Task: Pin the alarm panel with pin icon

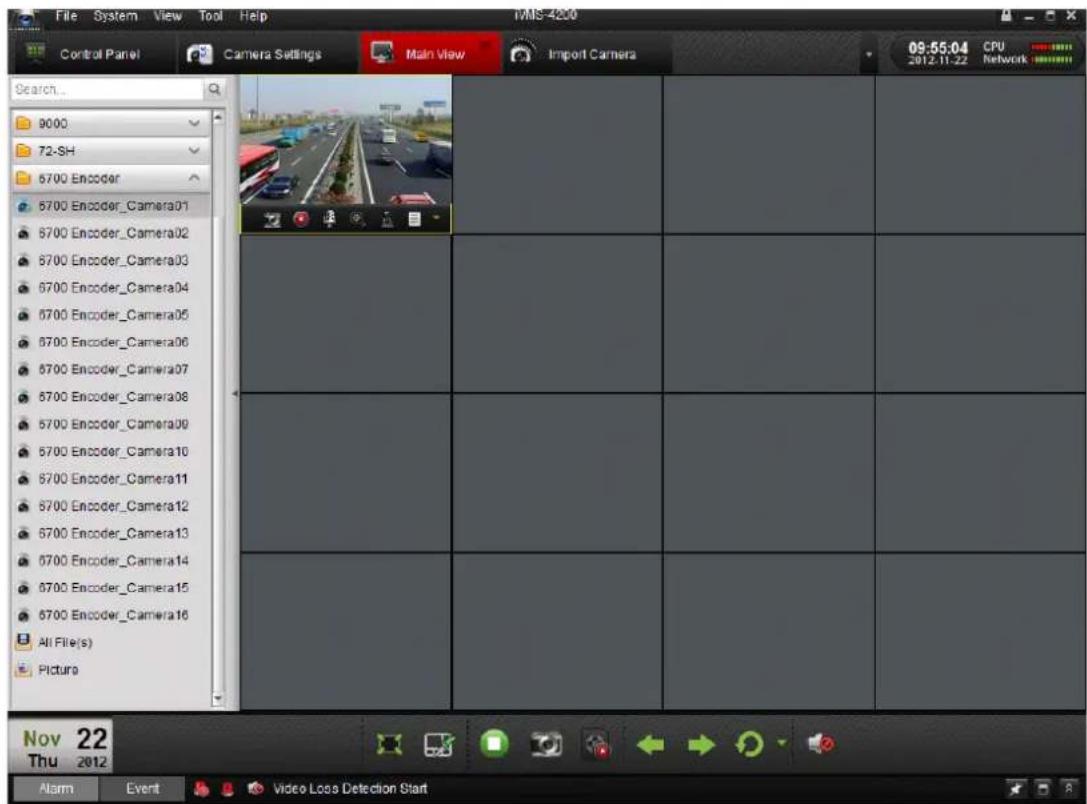Action: click(1016, 789)
